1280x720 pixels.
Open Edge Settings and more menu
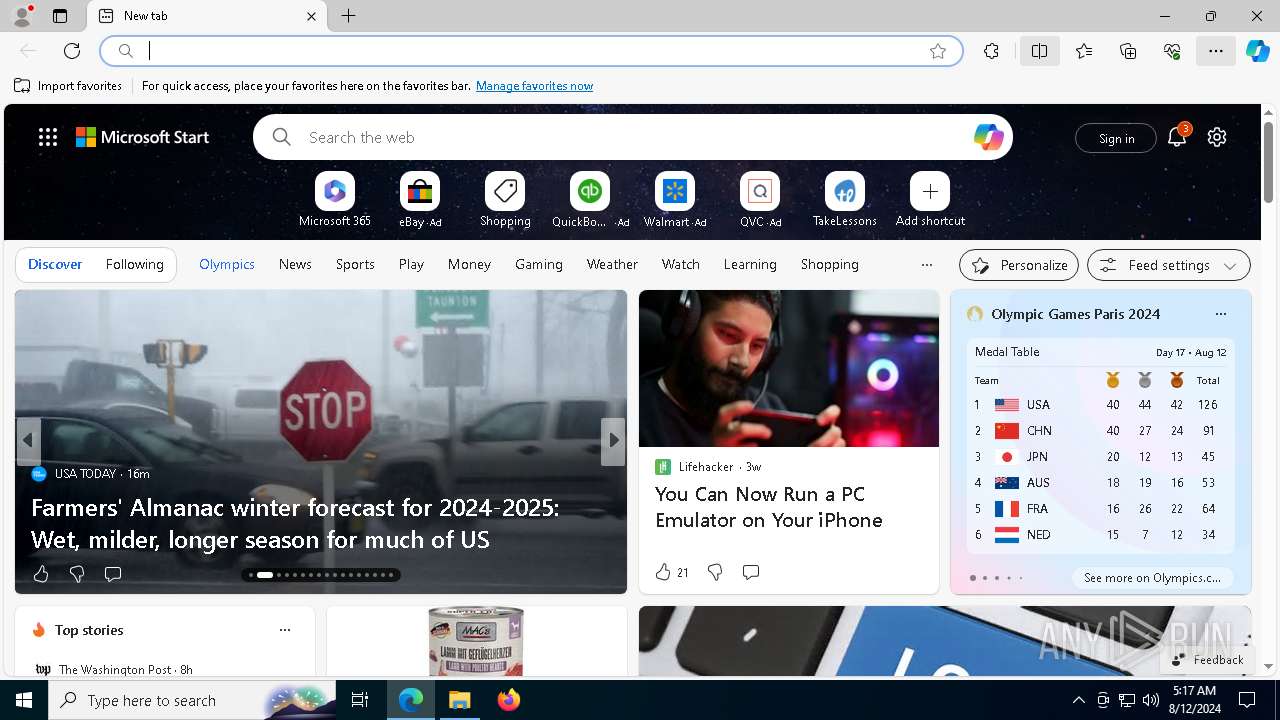click(x=1216, y=51)
